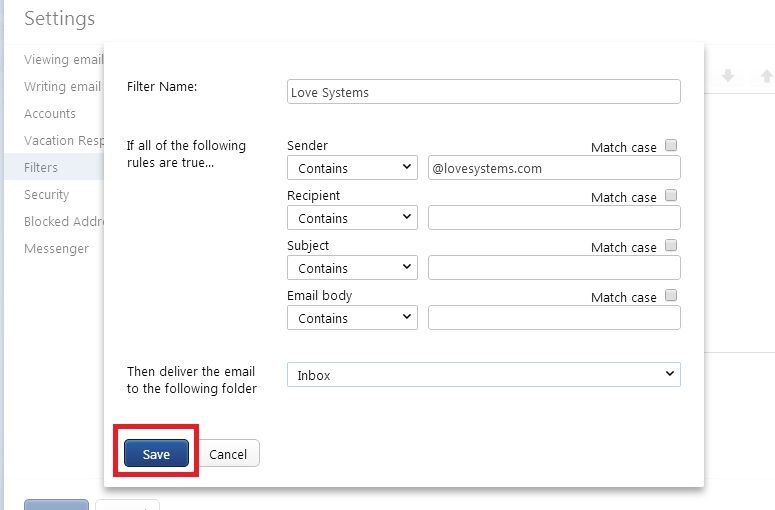Open the Filters settings section
The image size is (775, 510).
point(41,168)
